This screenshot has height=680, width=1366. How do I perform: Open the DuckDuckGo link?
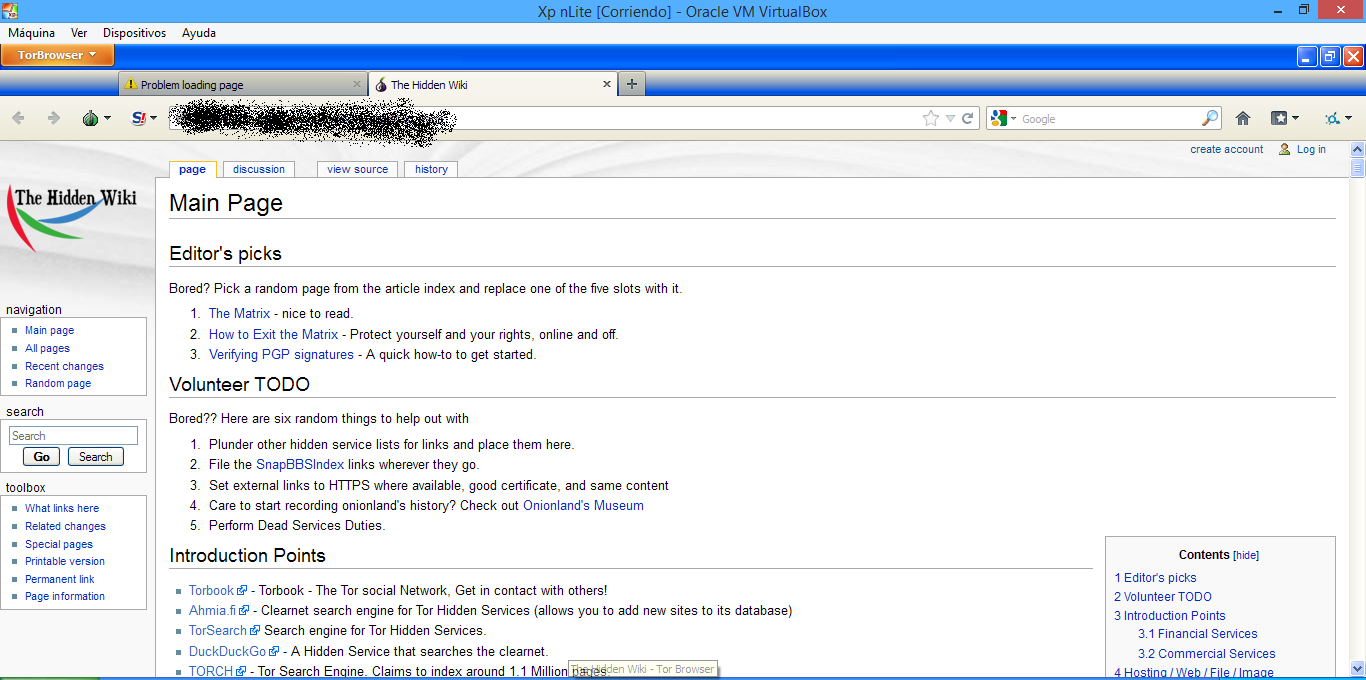click(234, 651)
